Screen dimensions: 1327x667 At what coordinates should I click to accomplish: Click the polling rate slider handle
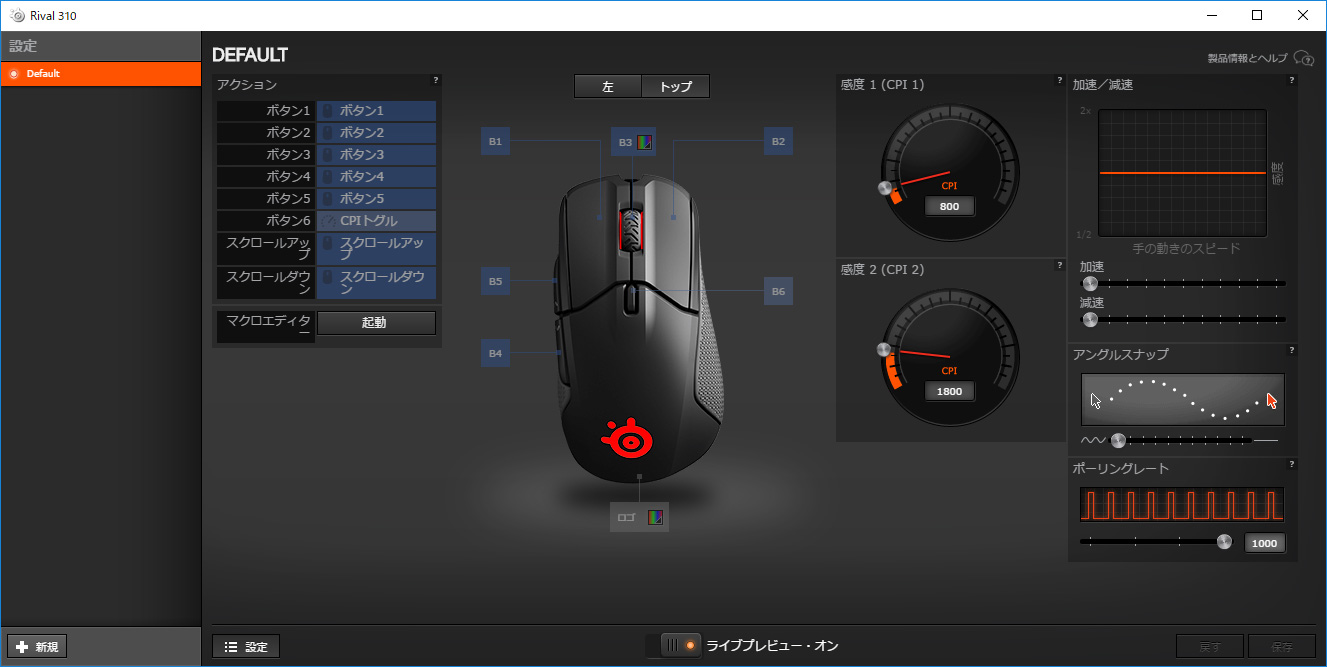[1224, 542]
